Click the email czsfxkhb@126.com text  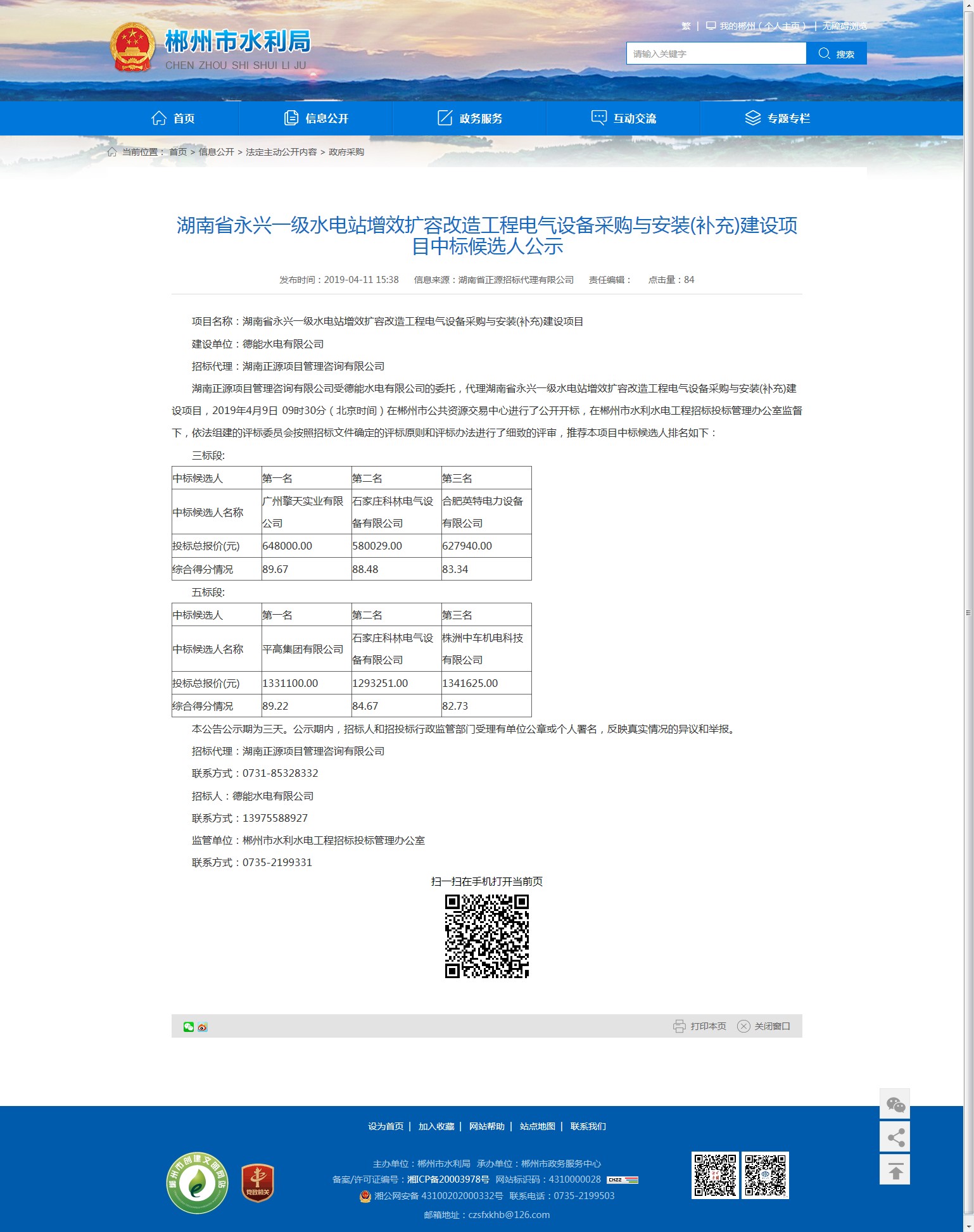click(509, 1215)
